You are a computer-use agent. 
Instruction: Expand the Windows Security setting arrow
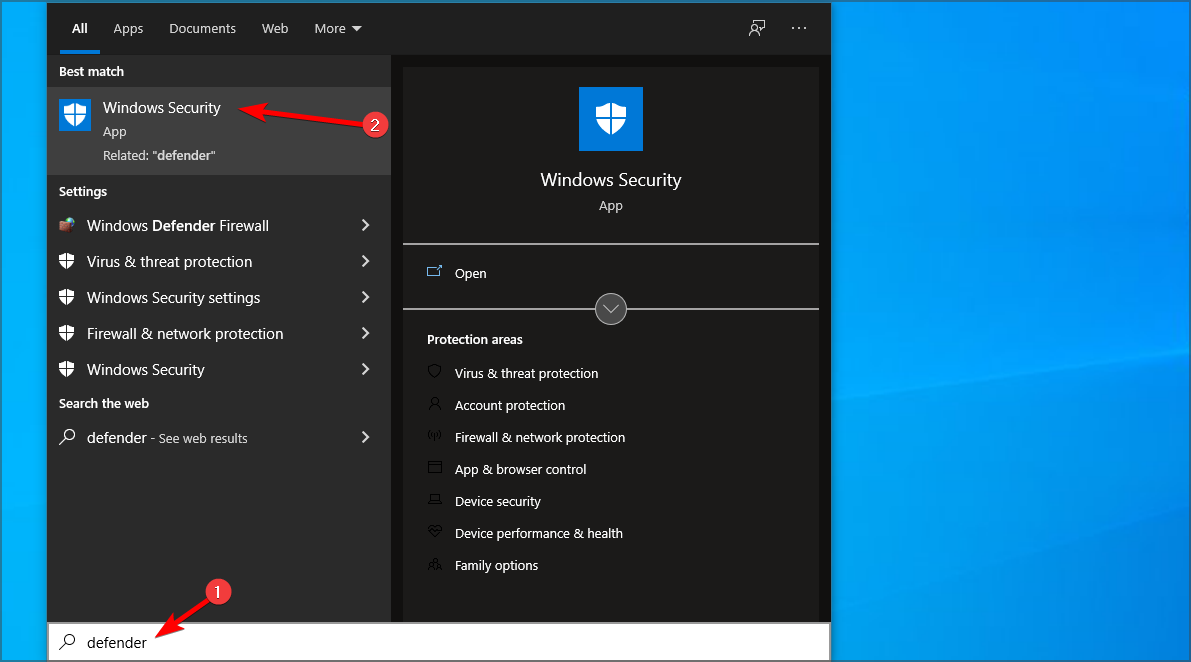click(365, 369)
